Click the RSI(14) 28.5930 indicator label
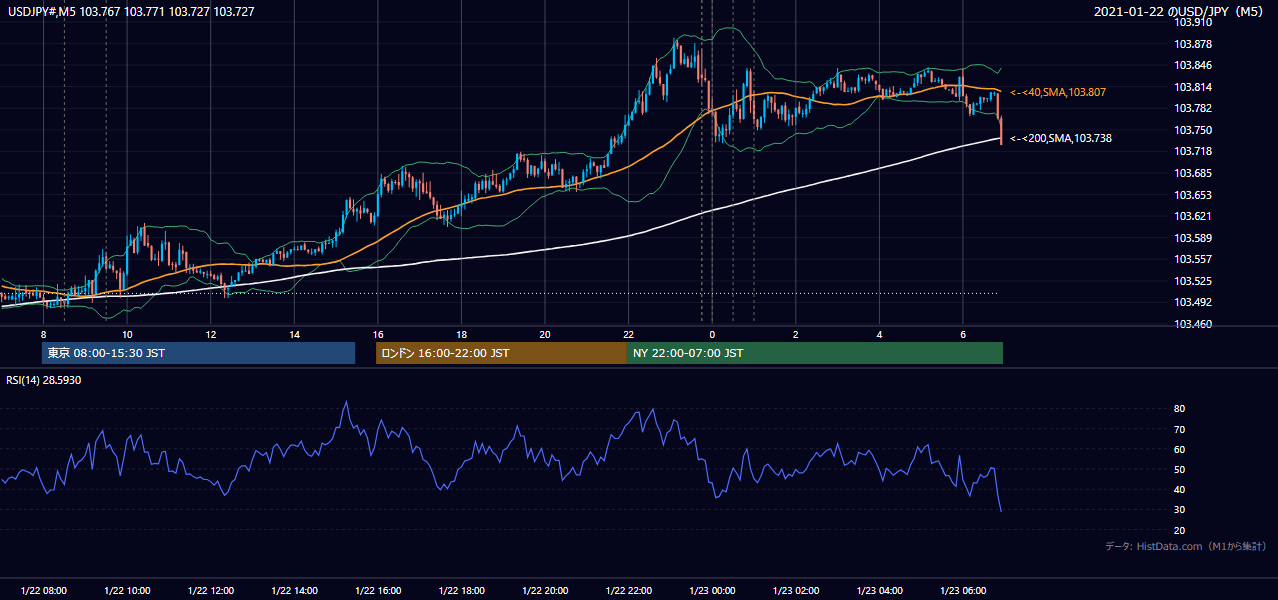Screen dimensions: 1278x600 (x=44, y=381)
